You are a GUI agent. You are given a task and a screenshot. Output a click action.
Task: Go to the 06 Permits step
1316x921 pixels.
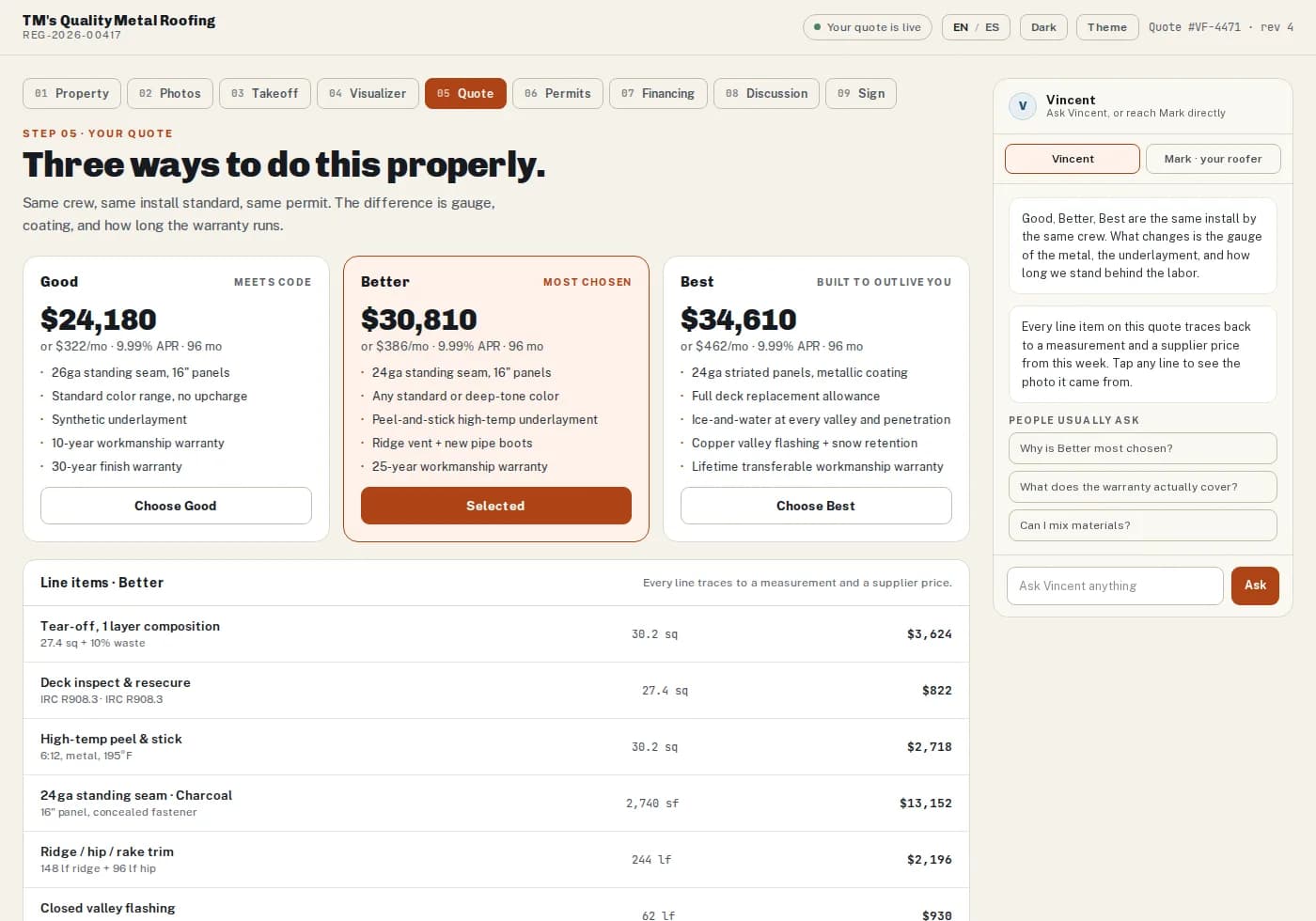[x=557, y=93]
